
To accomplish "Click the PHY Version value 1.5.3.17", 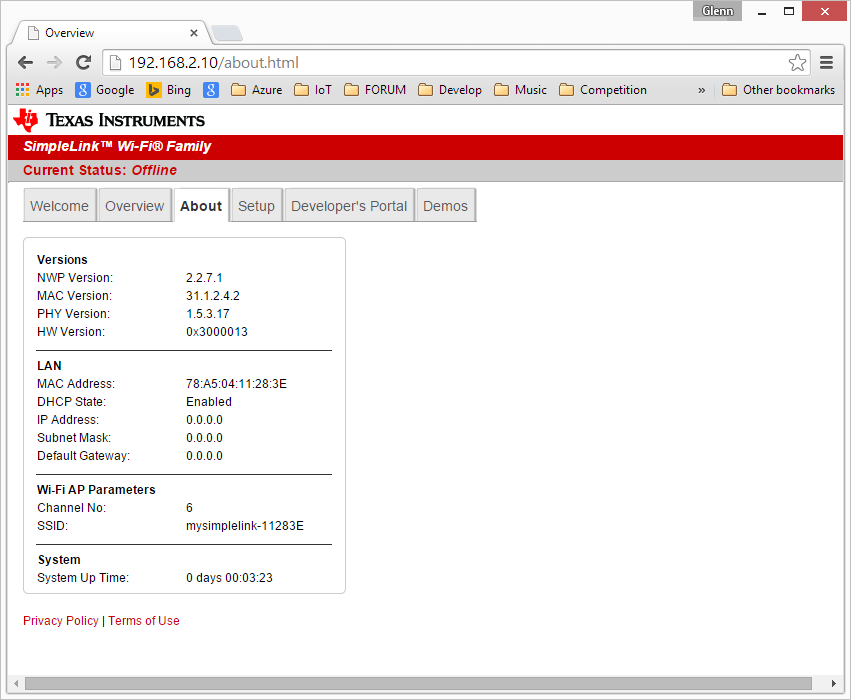I will (208, 314).
